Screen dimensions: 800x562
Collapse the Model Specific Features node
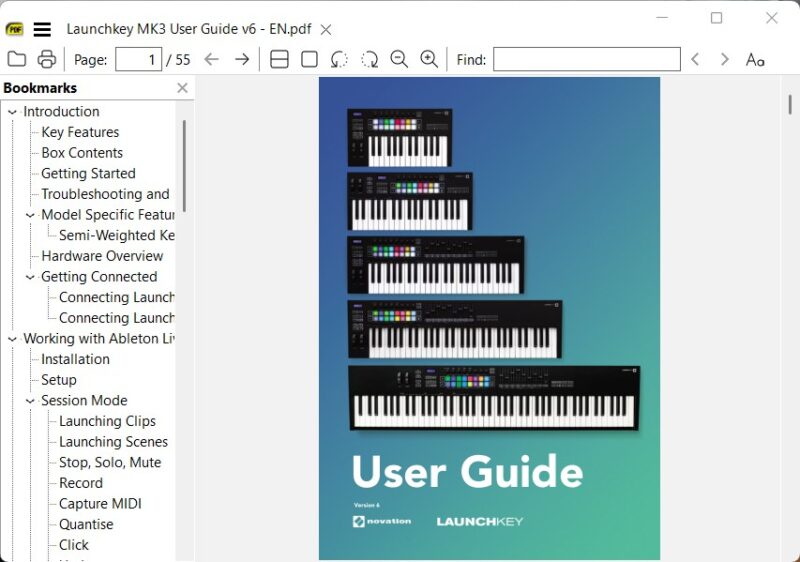(x=31, y=215)
